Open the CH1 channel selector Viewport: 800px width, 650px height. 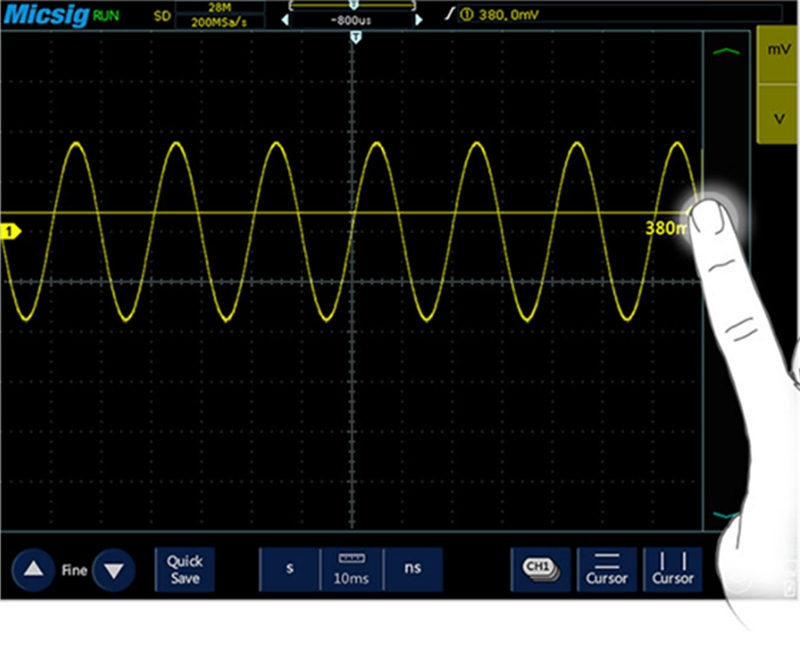point(540,569)
